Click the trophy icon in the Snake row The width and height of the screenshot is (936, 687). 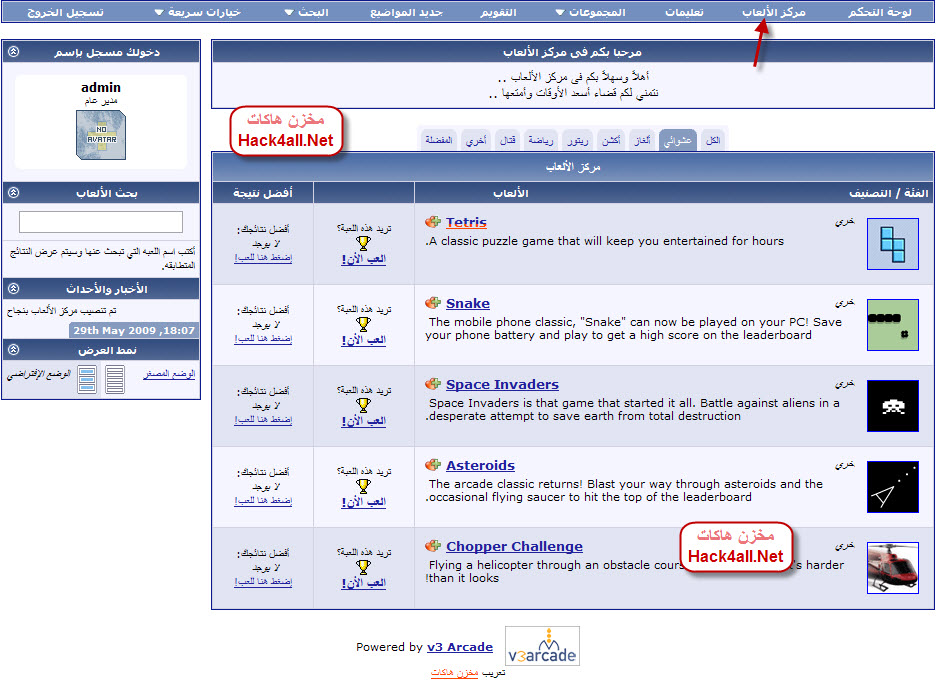click(363, 324)
